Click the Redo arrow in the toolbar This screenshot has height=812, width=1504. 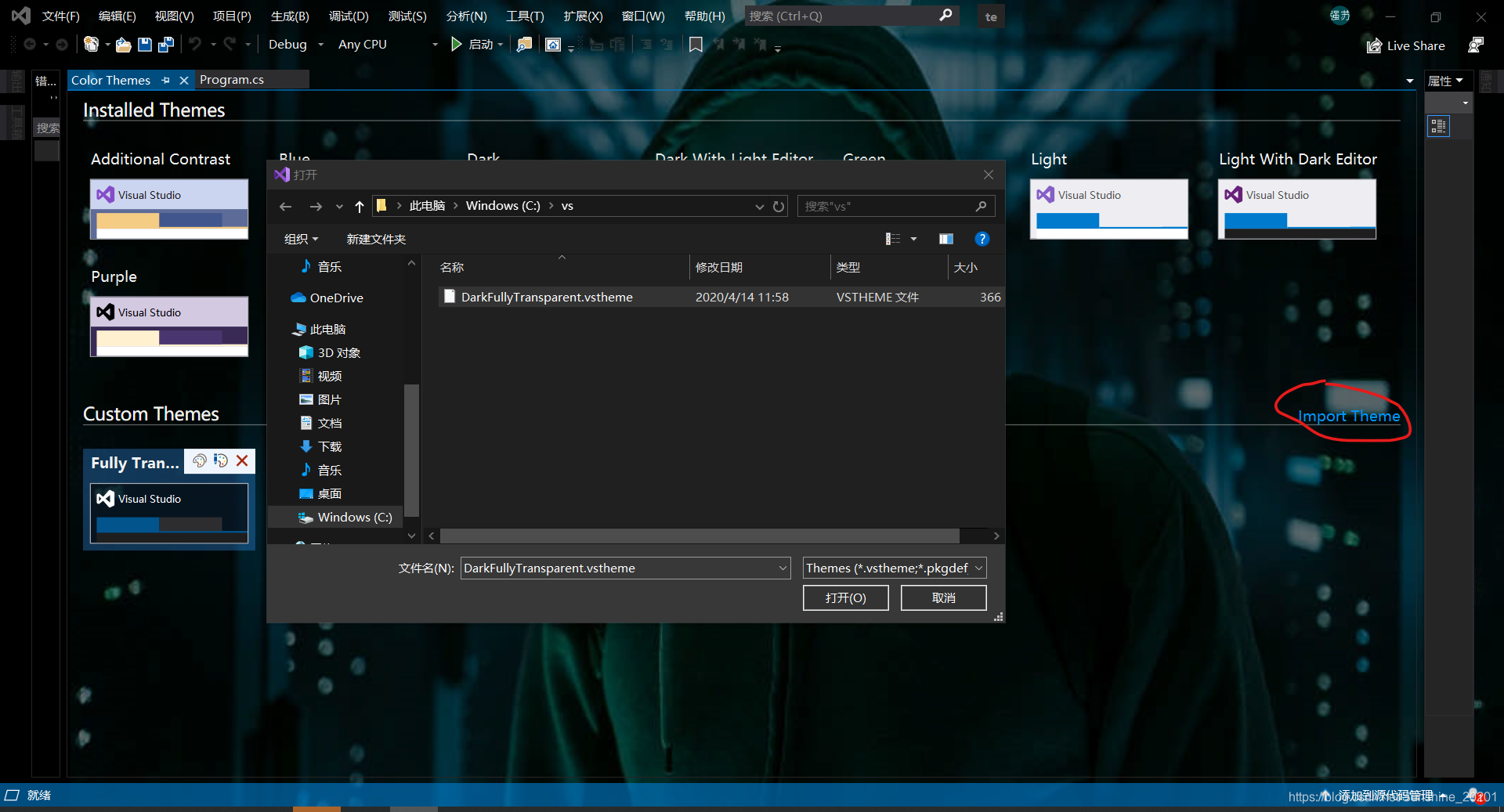tap(230, 44)
